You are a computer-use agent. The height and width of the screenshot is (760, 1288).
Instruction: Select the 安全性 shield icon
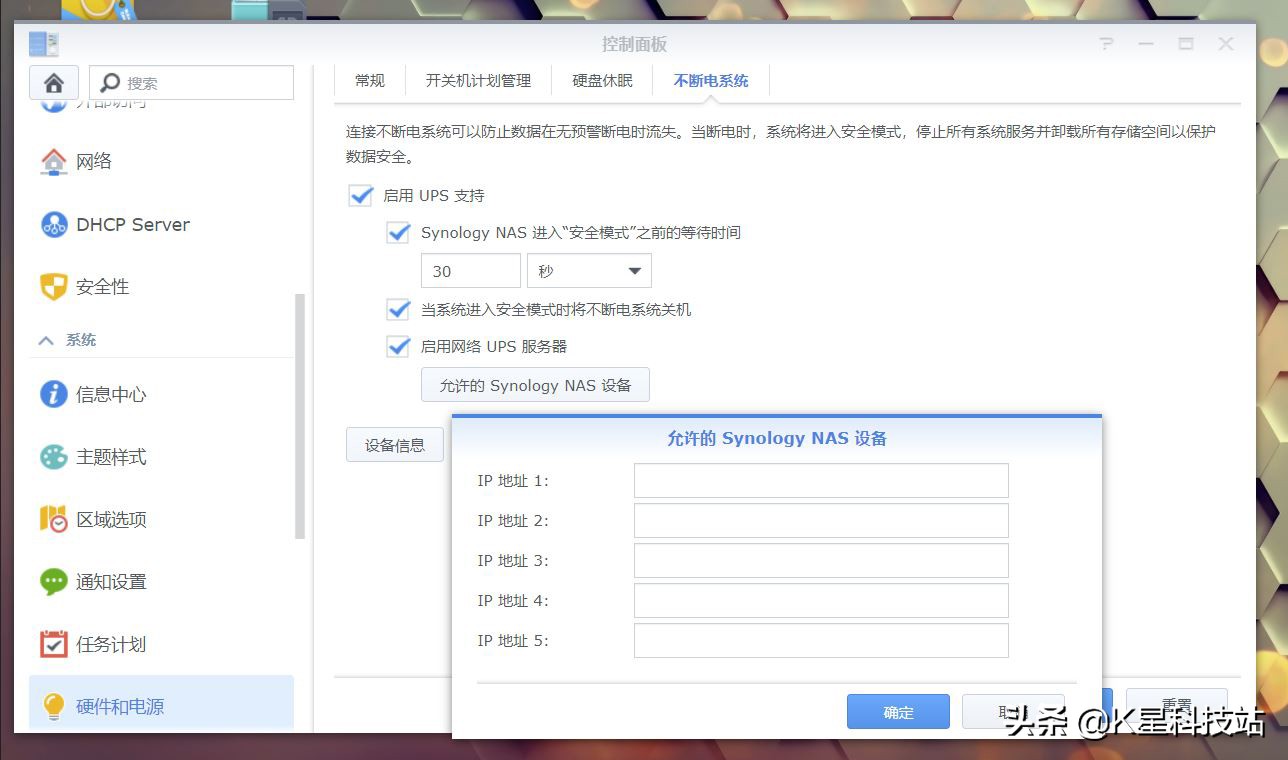click(x=53, y=287)
